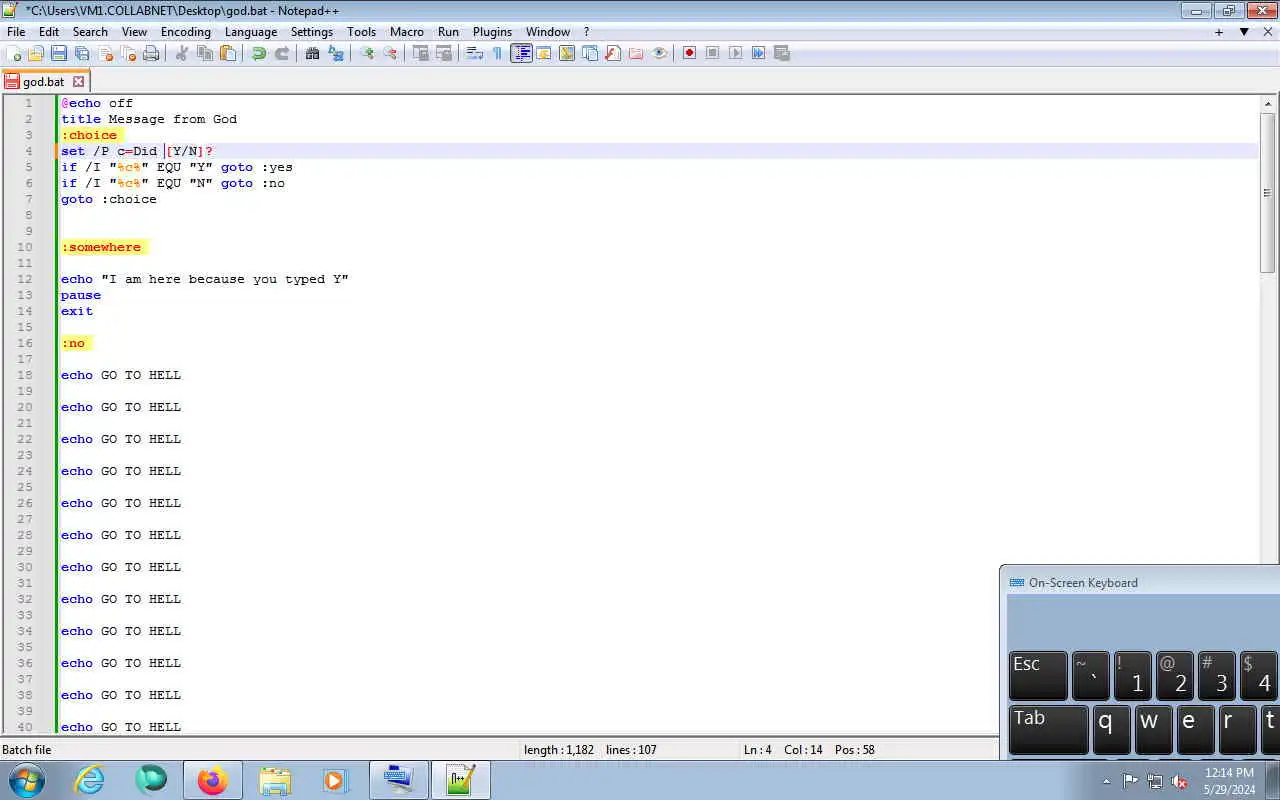Open the Encoding menu
The height and width of the screenshot is (800, 1280).
[186, 32]
